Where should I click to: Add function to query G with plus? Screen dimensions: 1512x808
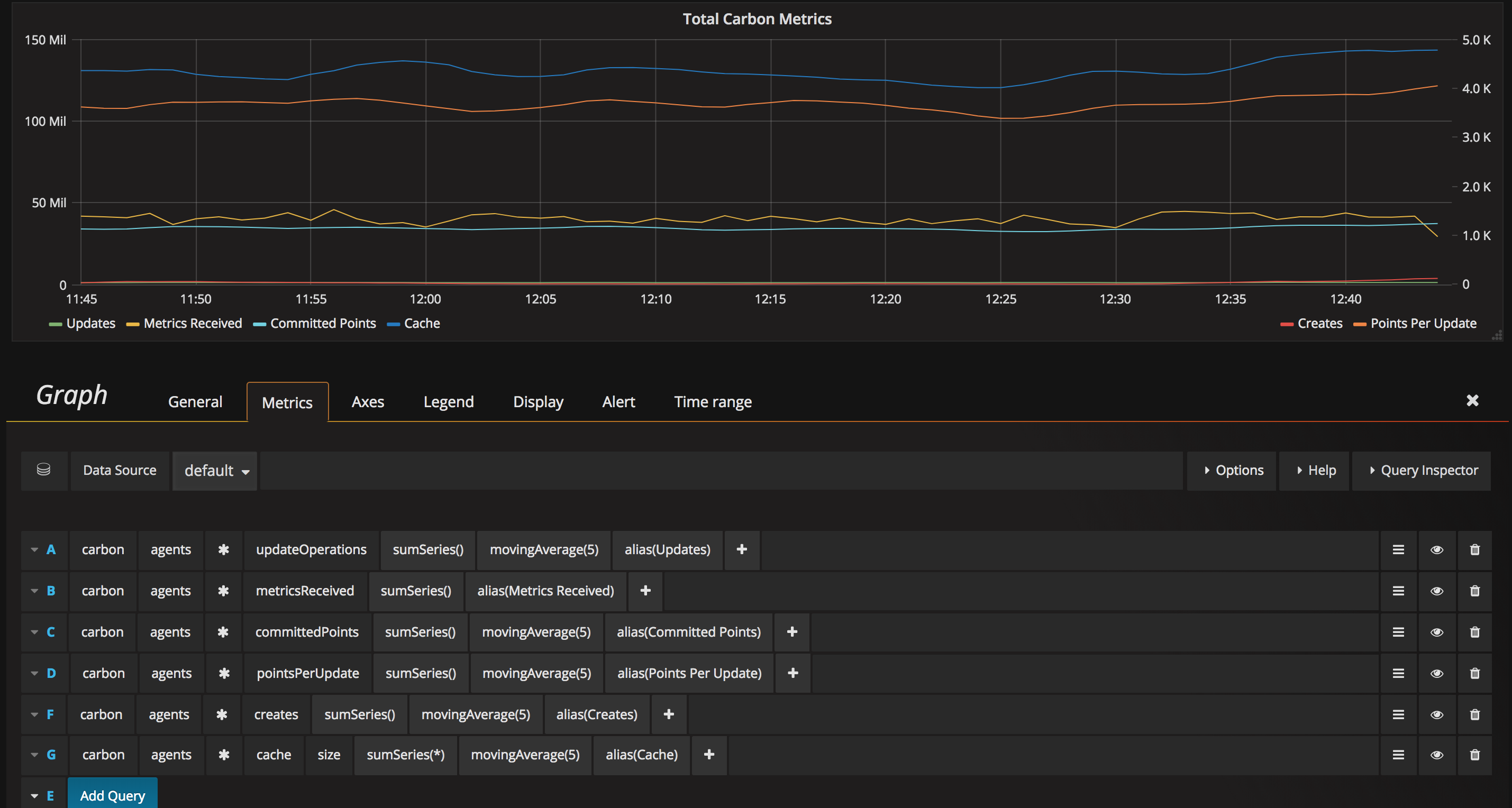(x=709, y=754)
